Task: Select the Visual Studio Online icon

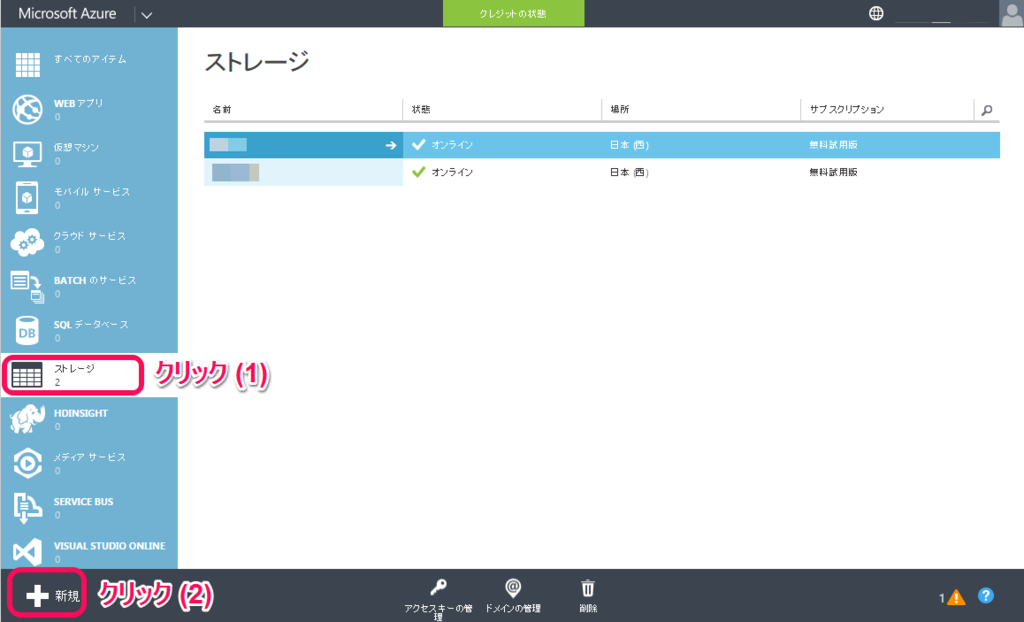Action: (x=27, y=552)
